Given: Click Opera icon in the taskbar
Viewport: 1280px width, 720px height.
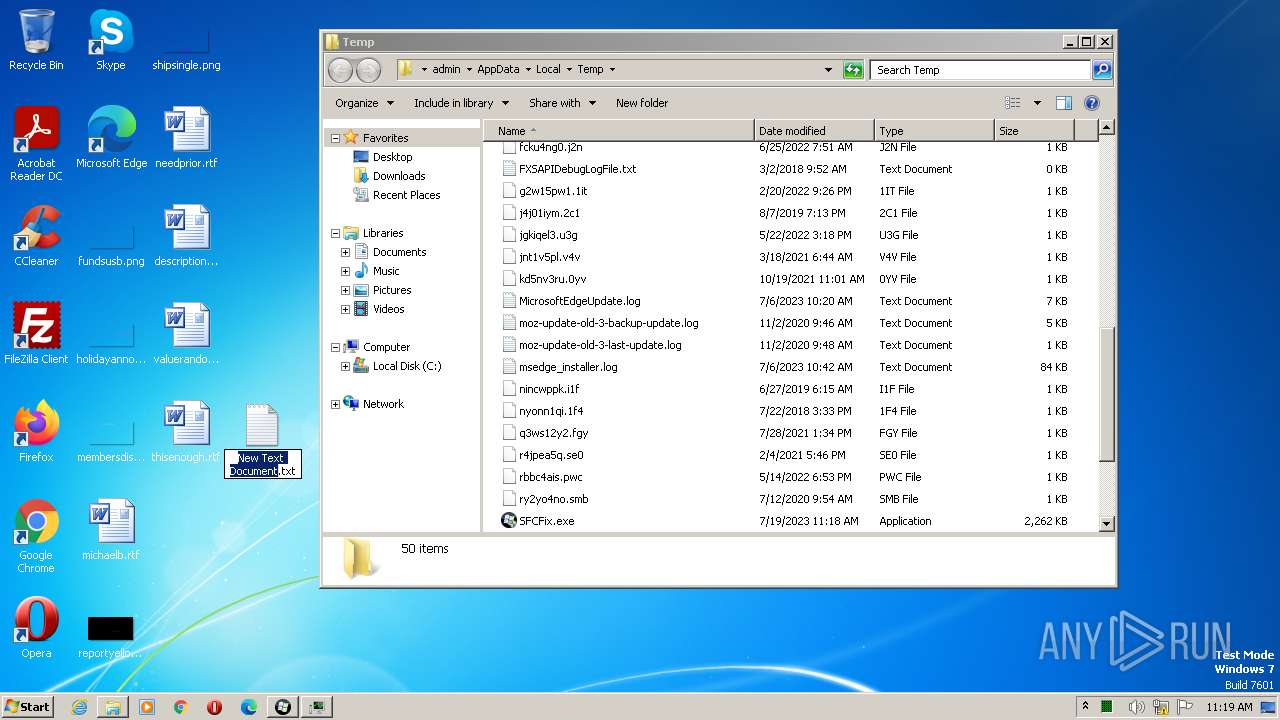Looking at the screenshot, I should tap(215, 707).
